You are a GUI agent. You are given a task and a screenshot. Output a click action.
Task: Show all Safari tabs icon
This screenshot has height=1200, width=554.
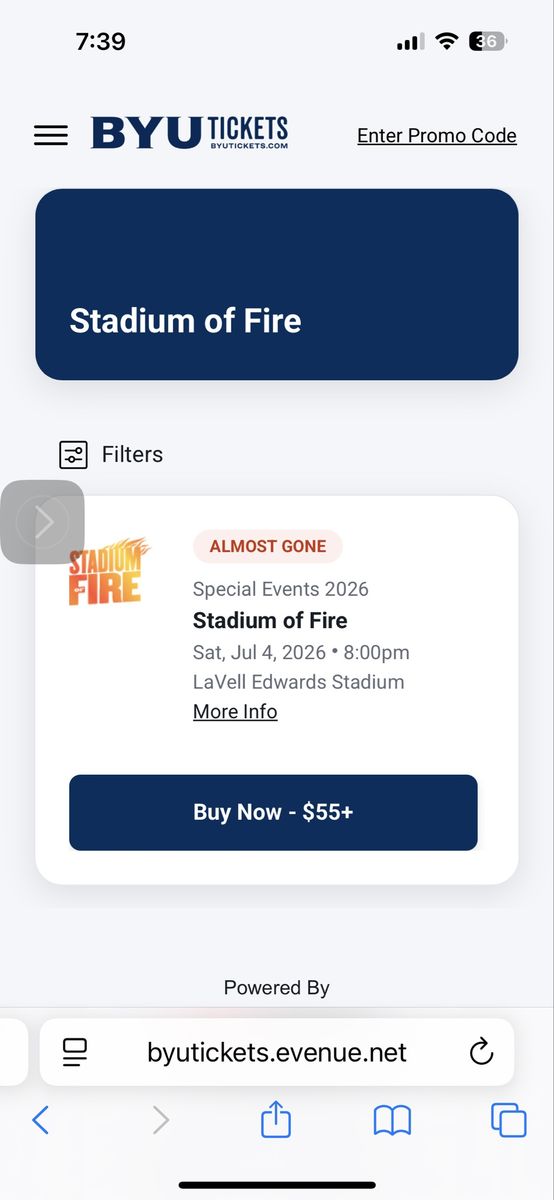[509, 1120]
